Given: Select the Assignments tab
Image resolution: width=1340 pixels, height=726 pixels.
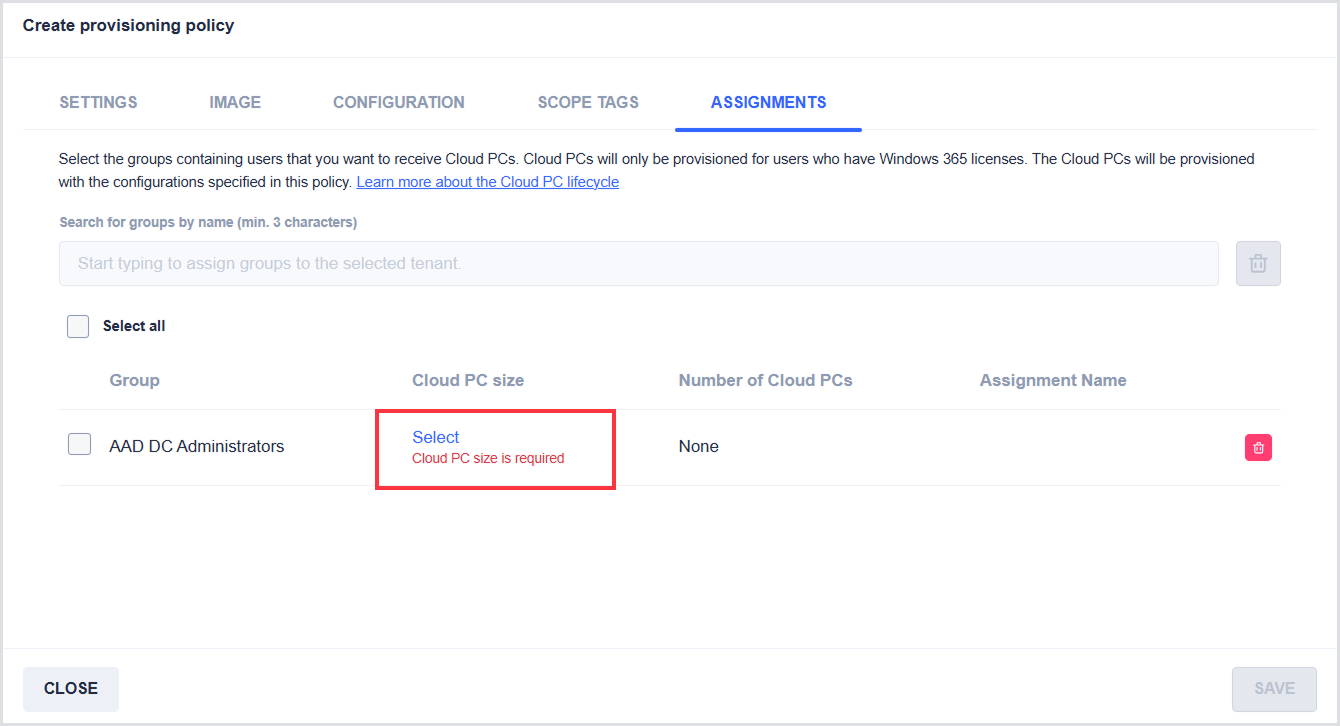Looking at the screenshot, I should [x=768, y=102].
